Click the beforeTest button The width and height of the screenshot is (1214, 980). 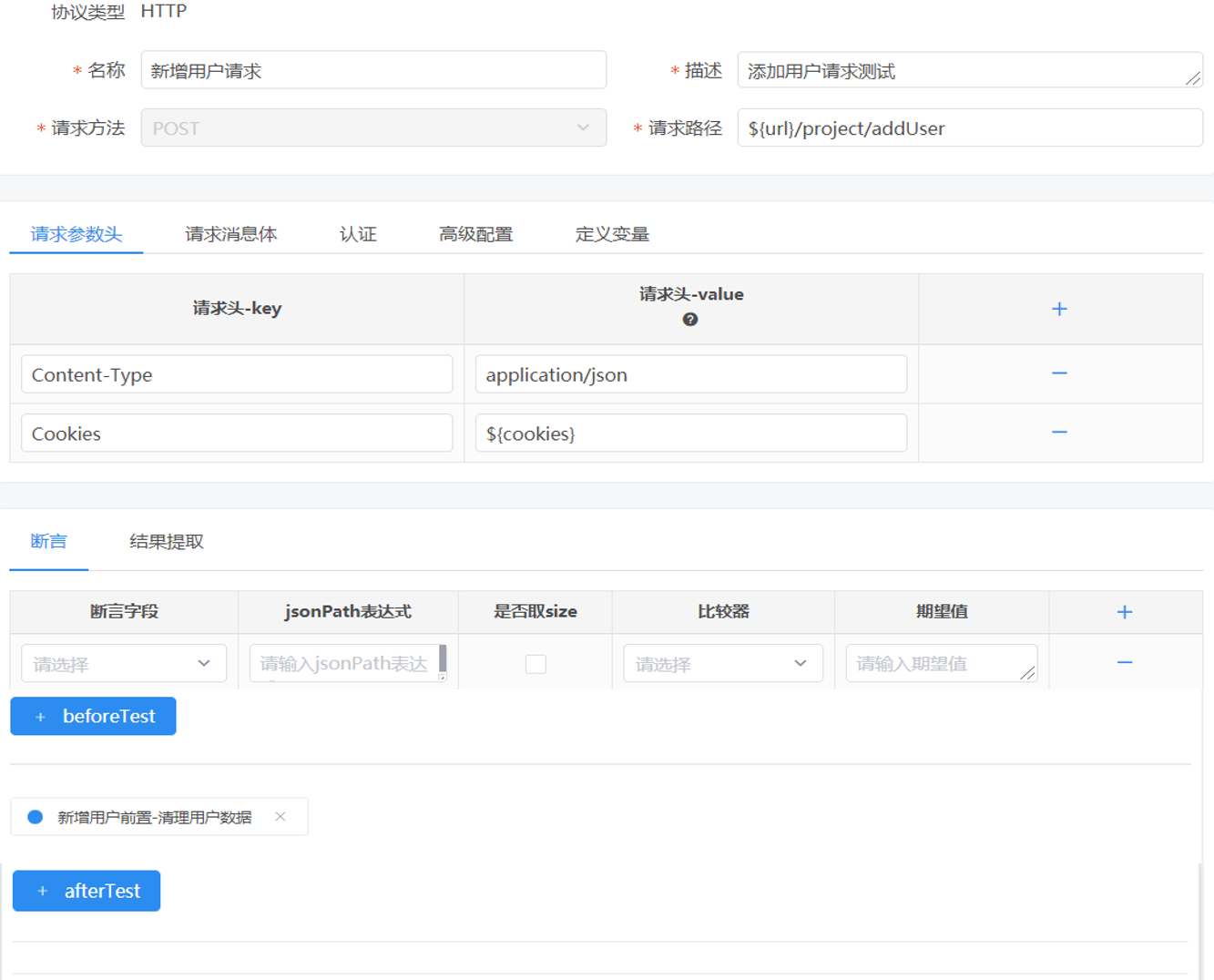coord(93,716)
